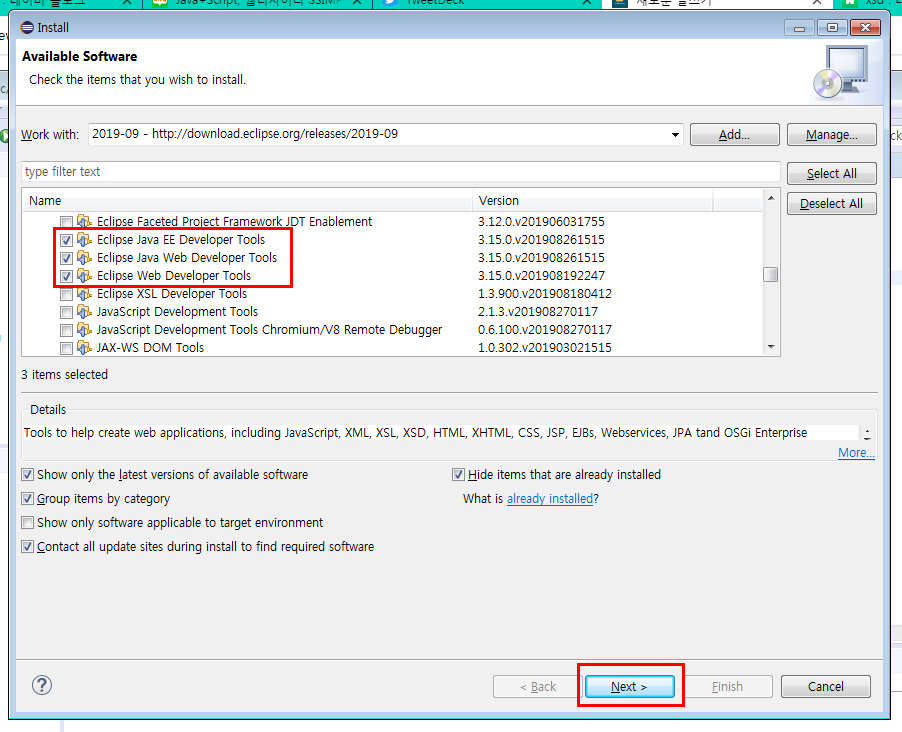Select version 1.3.900.v201908180412 cell
Viewport: 902px width, 732px height.
(544, 293)
